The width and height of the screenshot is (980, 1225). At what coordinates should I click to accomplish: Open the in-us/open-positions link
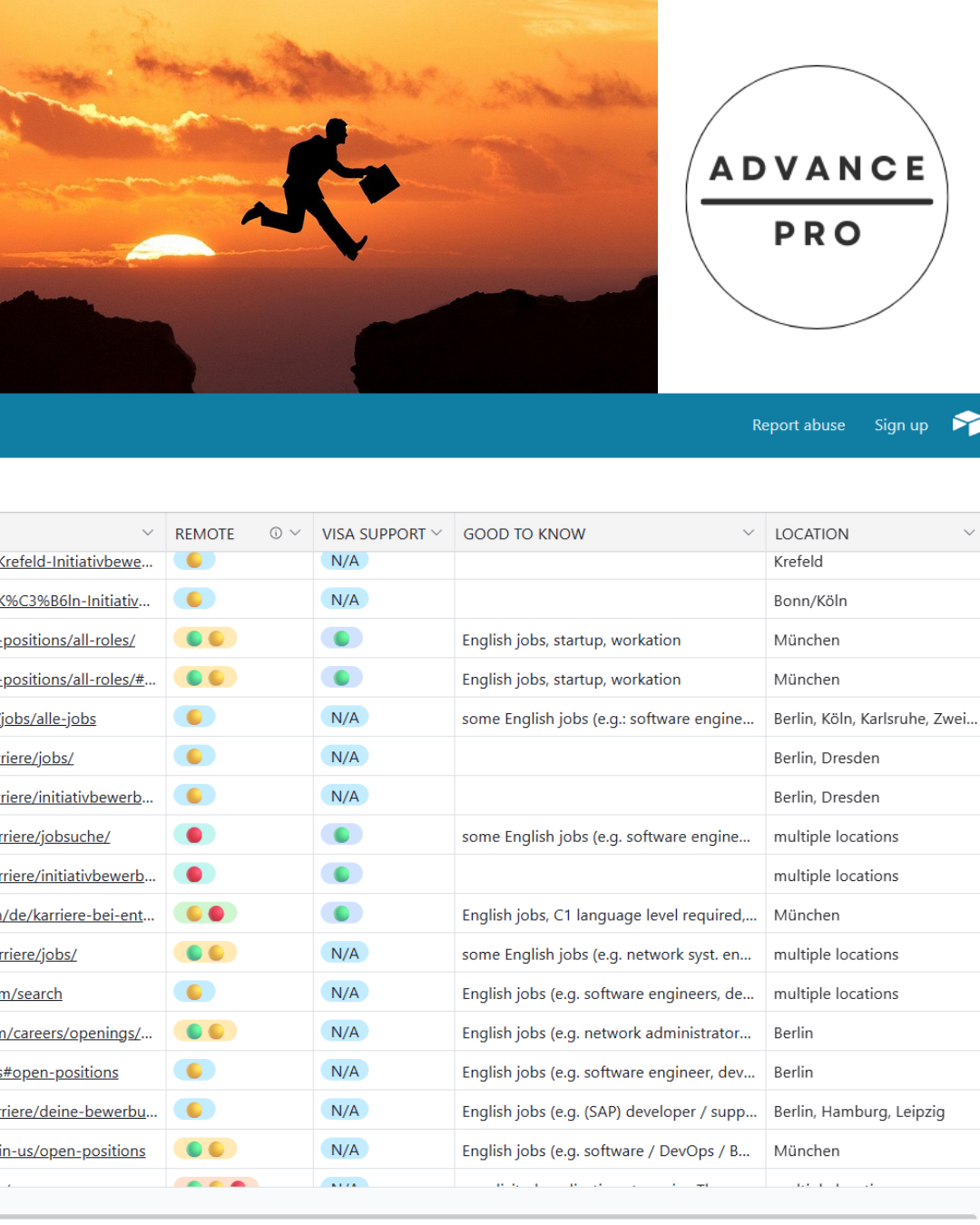[x=73, y=1151]
